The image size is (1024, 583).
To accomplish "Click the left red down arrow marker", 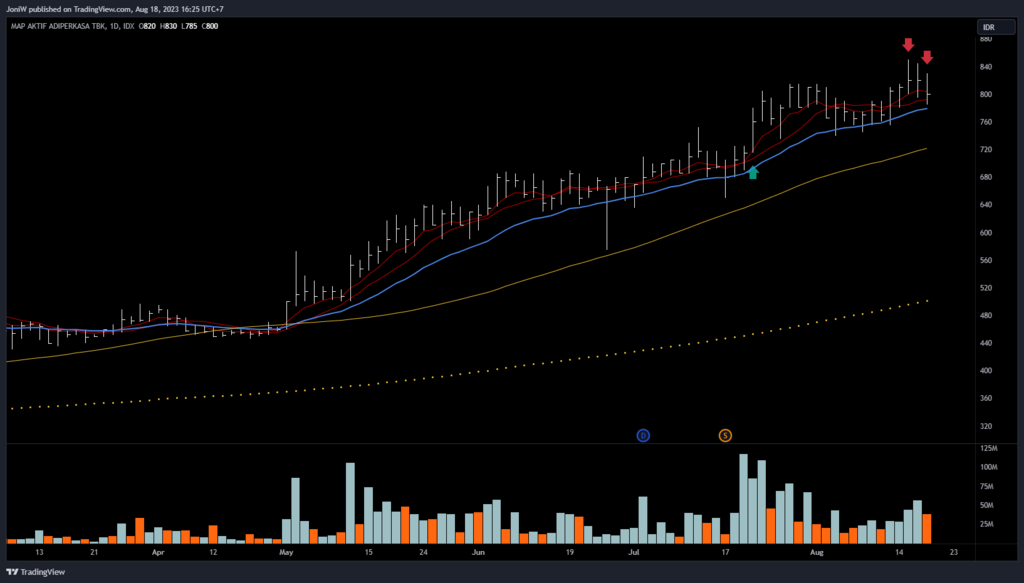I will point(908,44).
